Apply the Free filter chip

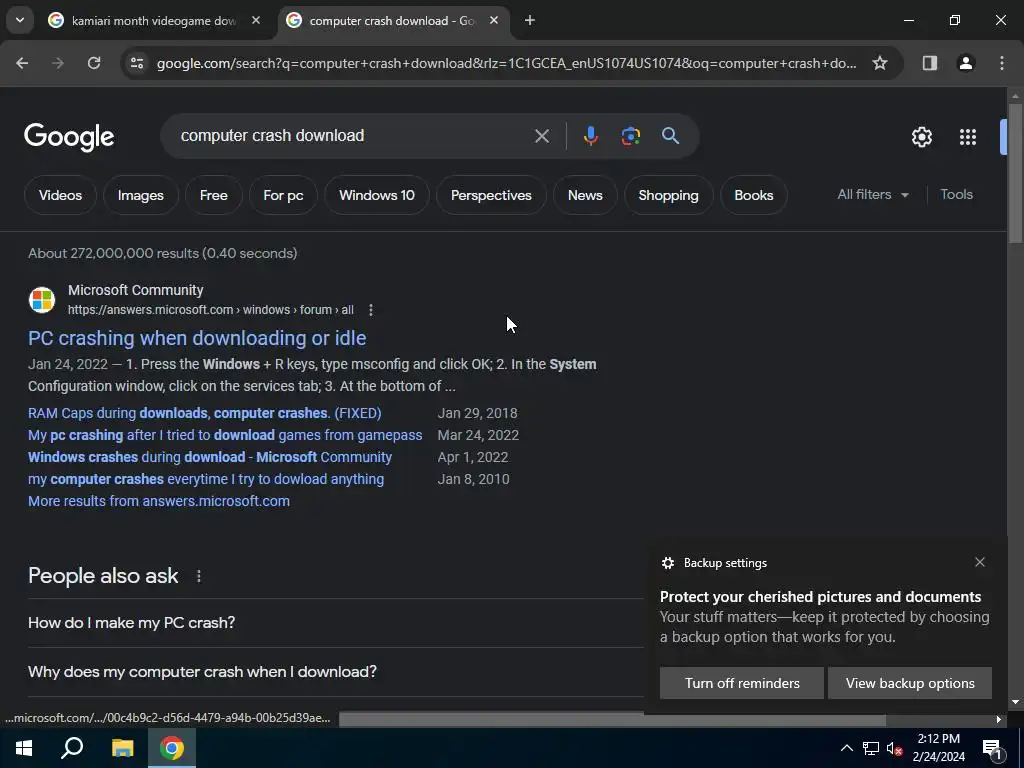214,195
